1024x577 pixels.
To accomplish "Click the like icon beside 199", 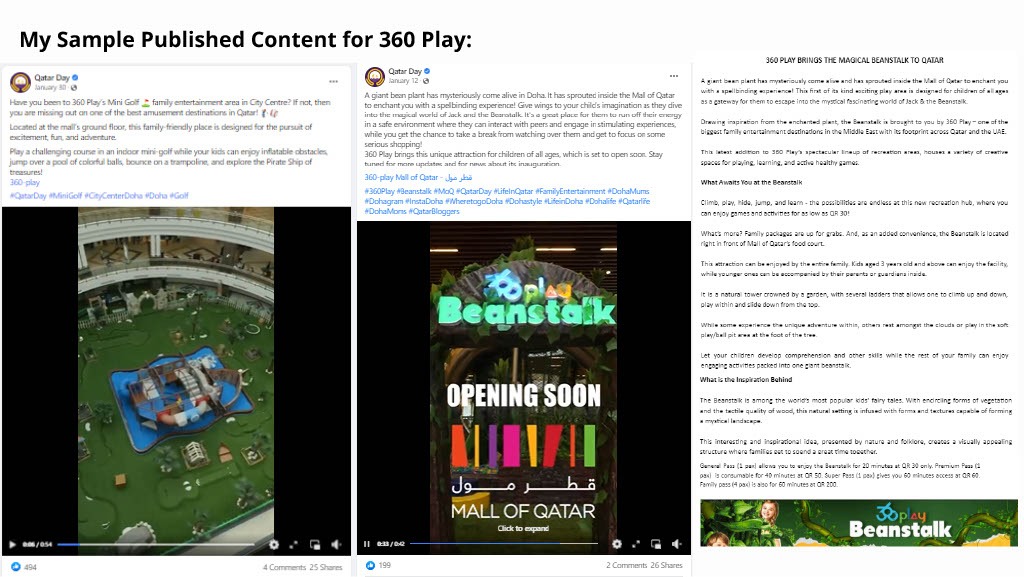I will click(370, 565).
